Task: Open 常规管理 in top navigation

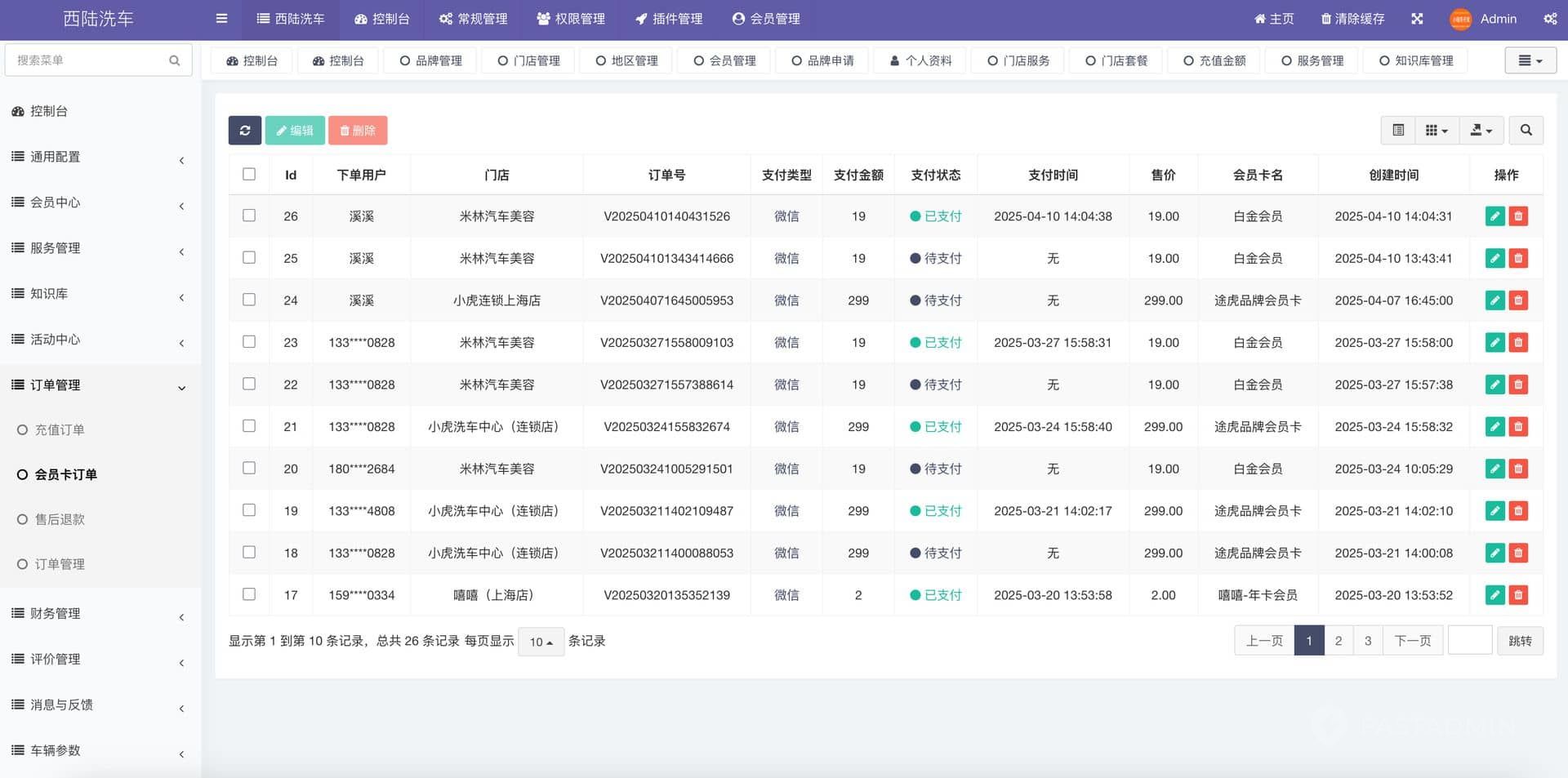Action: point(473,19)
